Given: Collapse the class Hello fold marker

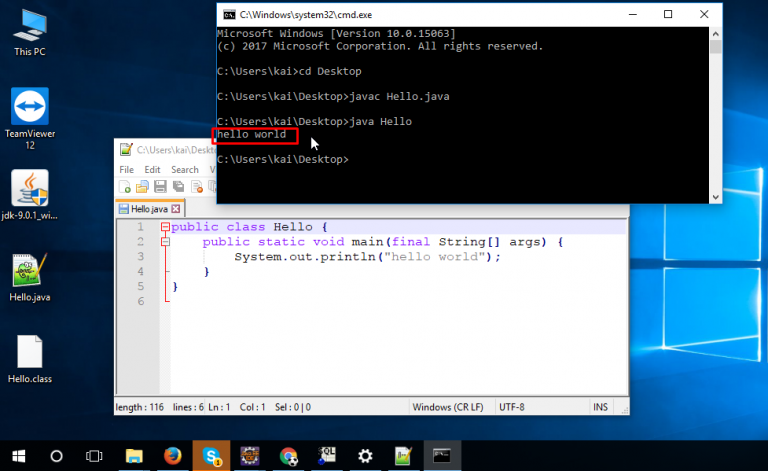Looking at the screenshot, I should click(165, 227).
